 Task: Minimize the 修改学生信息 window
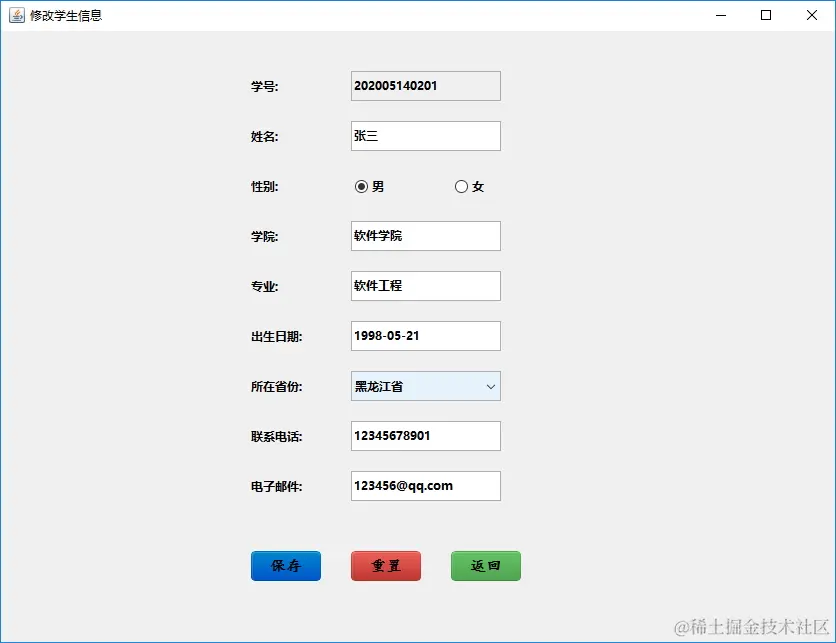[721, 15]
